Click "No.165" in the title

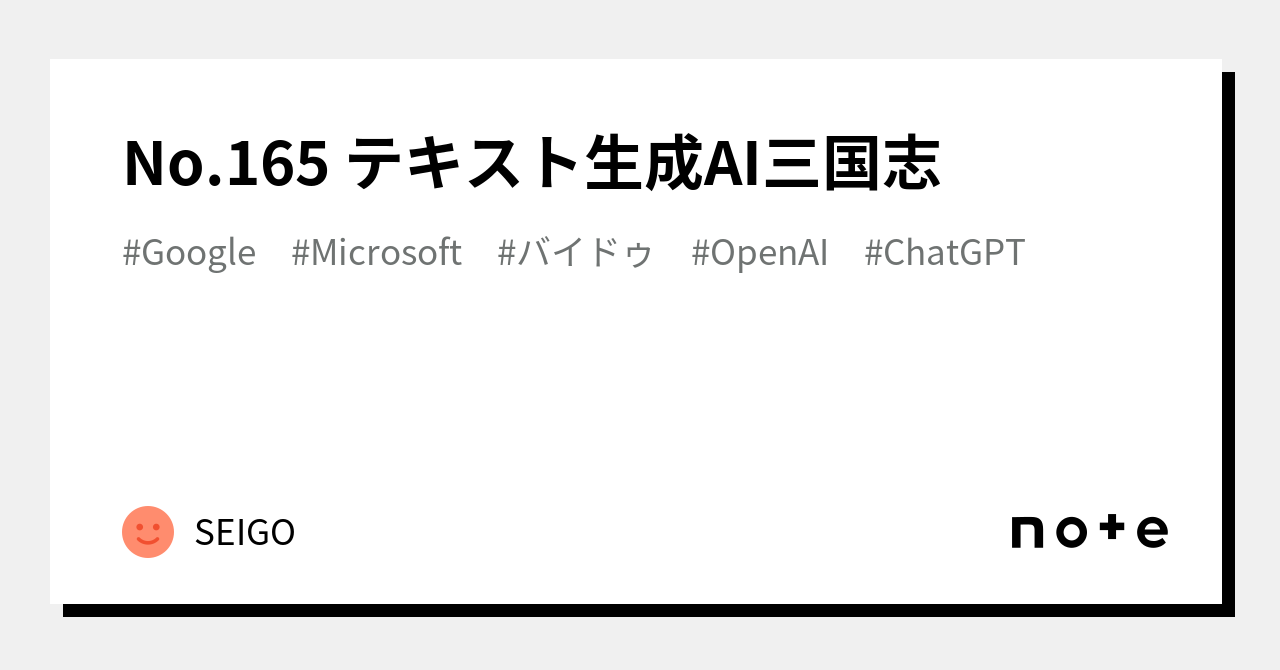(226, 164)
